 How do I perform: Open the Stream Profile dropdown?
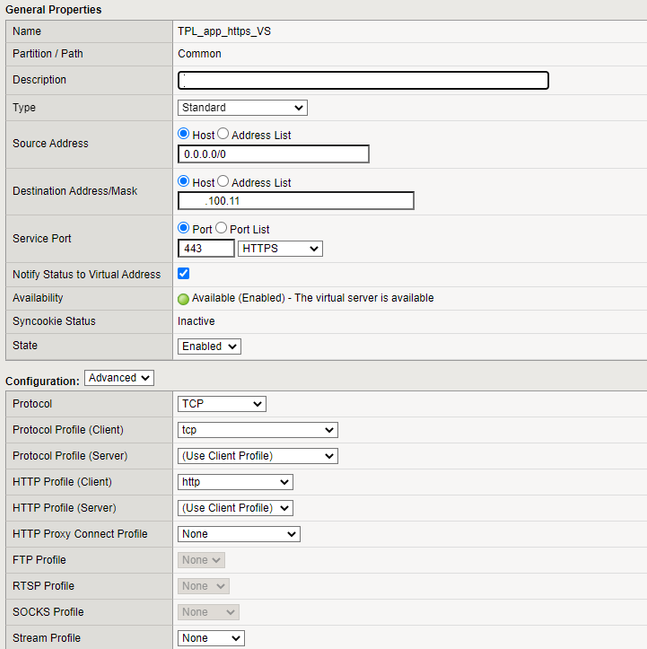[x=210, y=638]
